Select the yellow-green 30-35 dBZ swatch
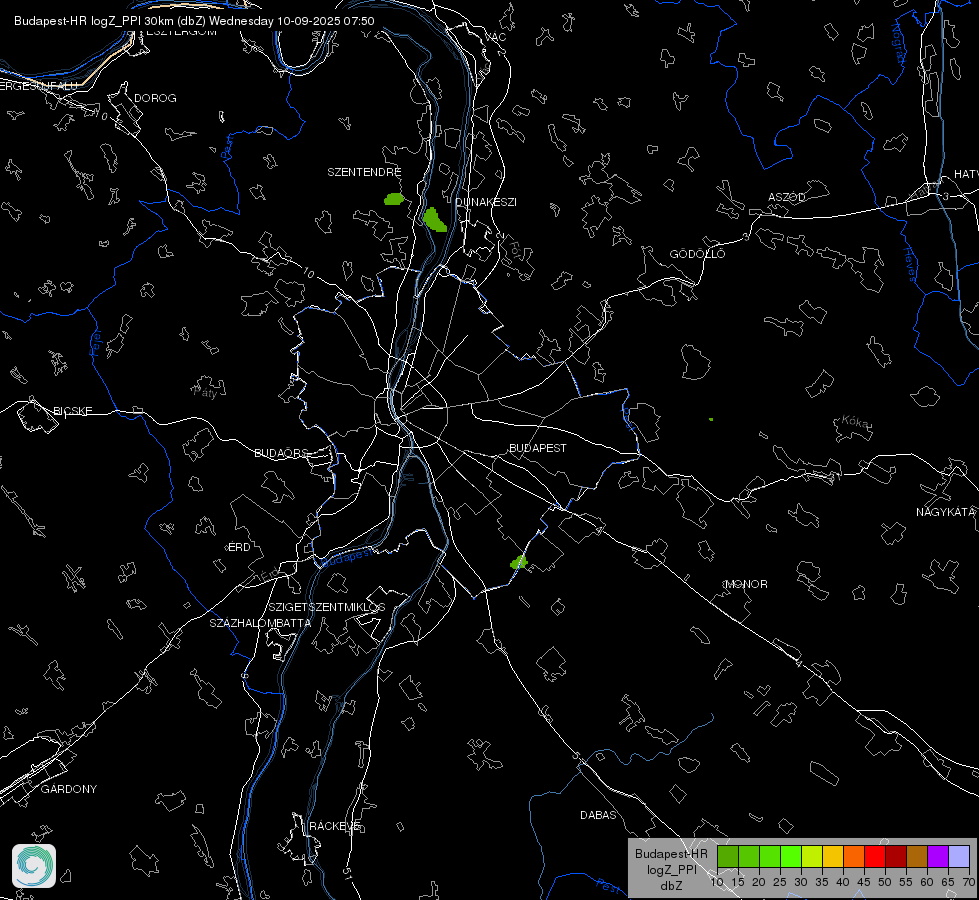This screenshot has width=979, height=900. 812,856
